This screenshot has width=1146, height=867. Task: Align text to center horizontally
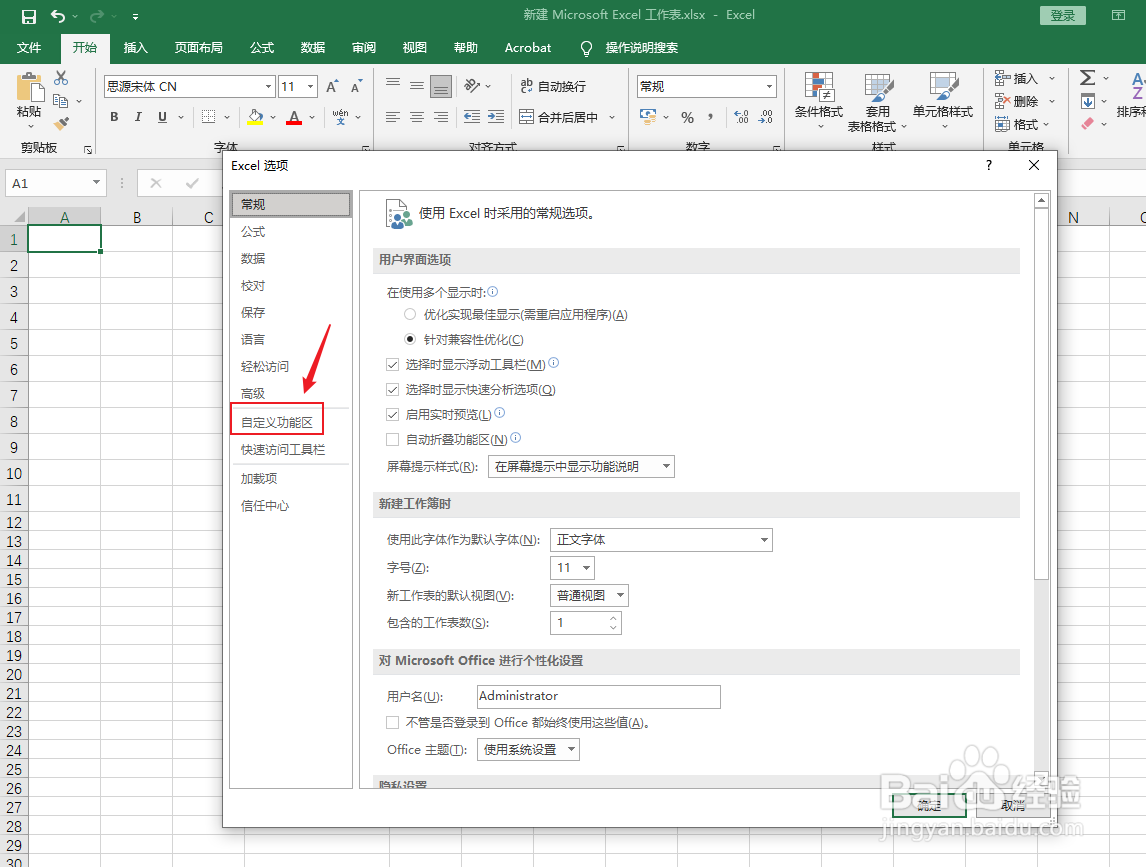click(x=417, y=117)
